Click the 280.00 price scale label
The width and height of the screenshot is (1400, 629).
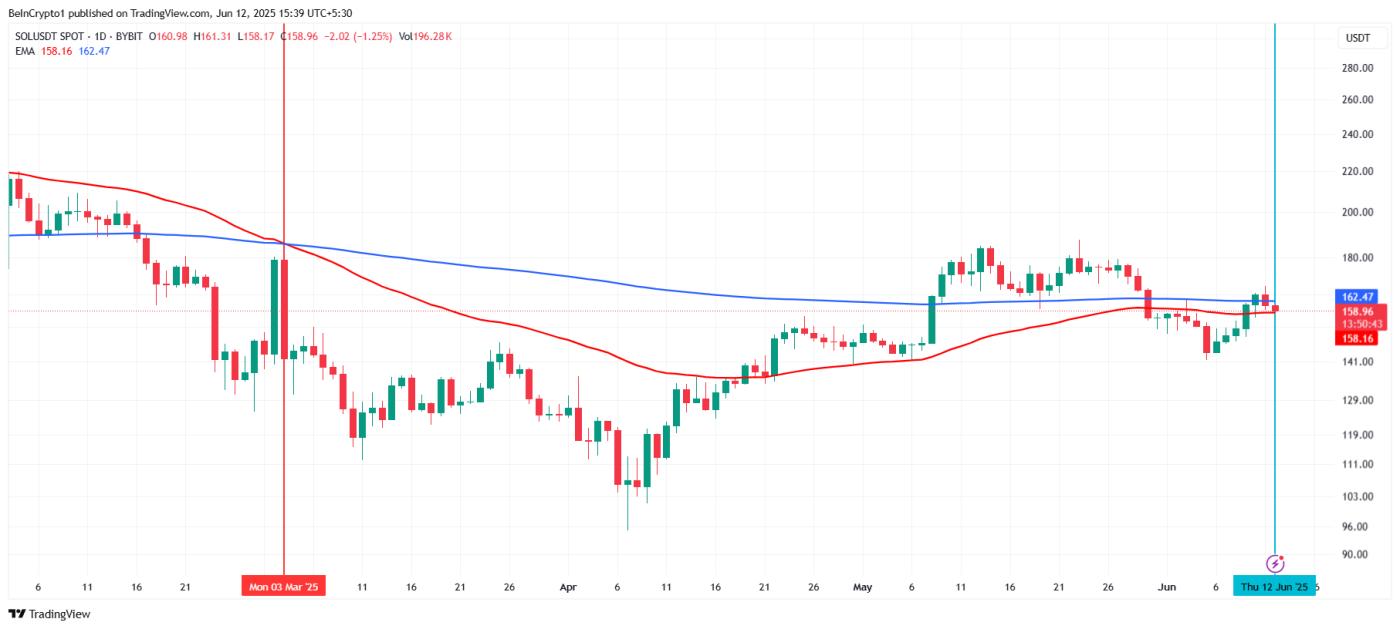pos(1357,68)
